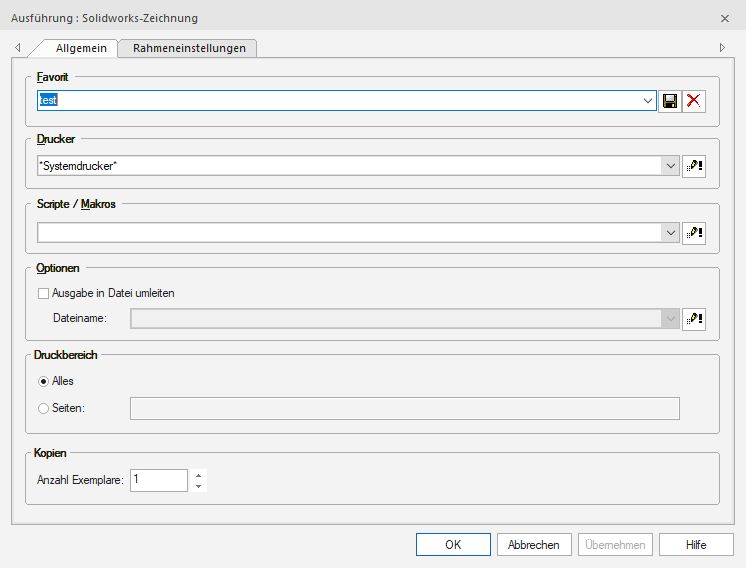Screen dimensions: 746x568
Task: Select the Alles radio button
Action: [43, 381]
